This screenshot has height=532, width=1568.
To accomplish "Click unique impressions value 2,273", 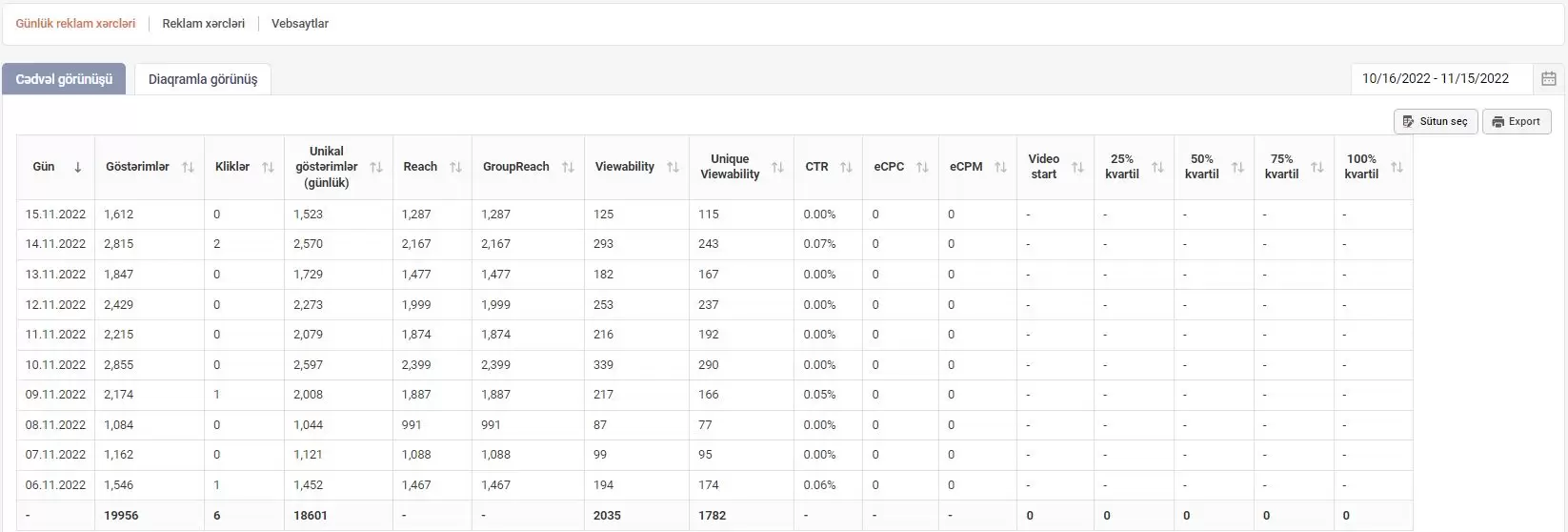I will [309, 305].
